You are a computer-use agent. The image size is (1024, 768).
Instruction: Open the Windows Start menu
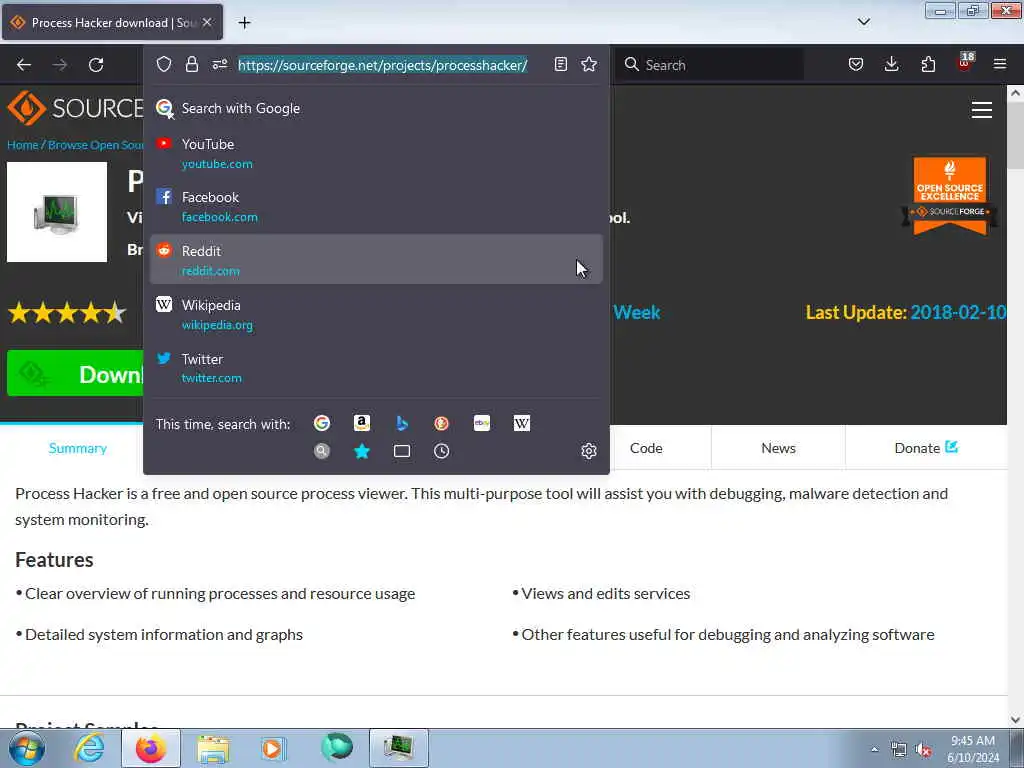[27, 748]
